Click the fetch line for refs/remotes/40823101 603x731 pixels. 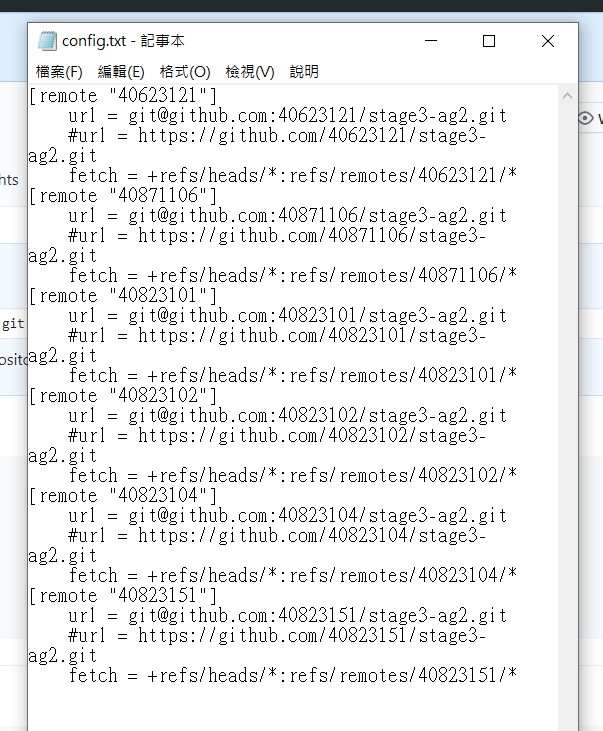click(293, 376)
